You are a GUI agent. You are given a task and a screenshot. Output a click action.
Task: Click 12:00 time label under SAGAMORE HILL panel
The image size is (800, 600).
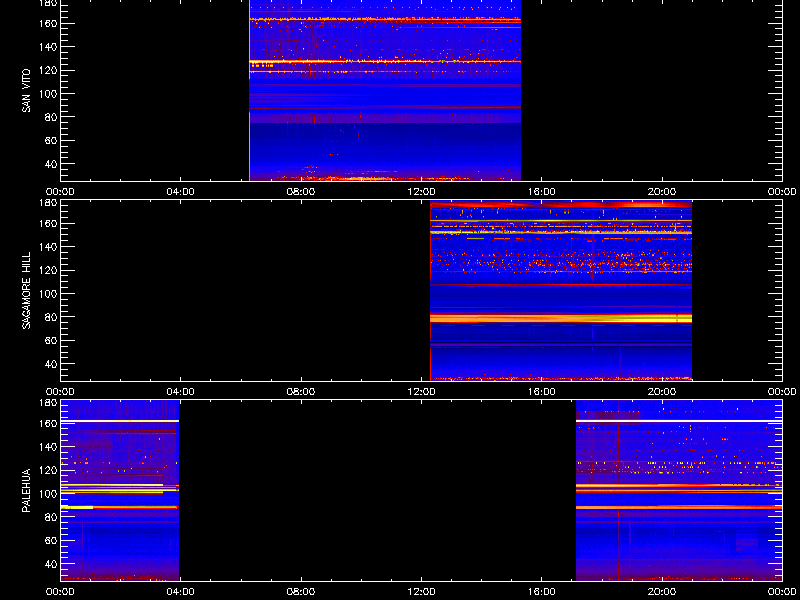coord(421,392)
